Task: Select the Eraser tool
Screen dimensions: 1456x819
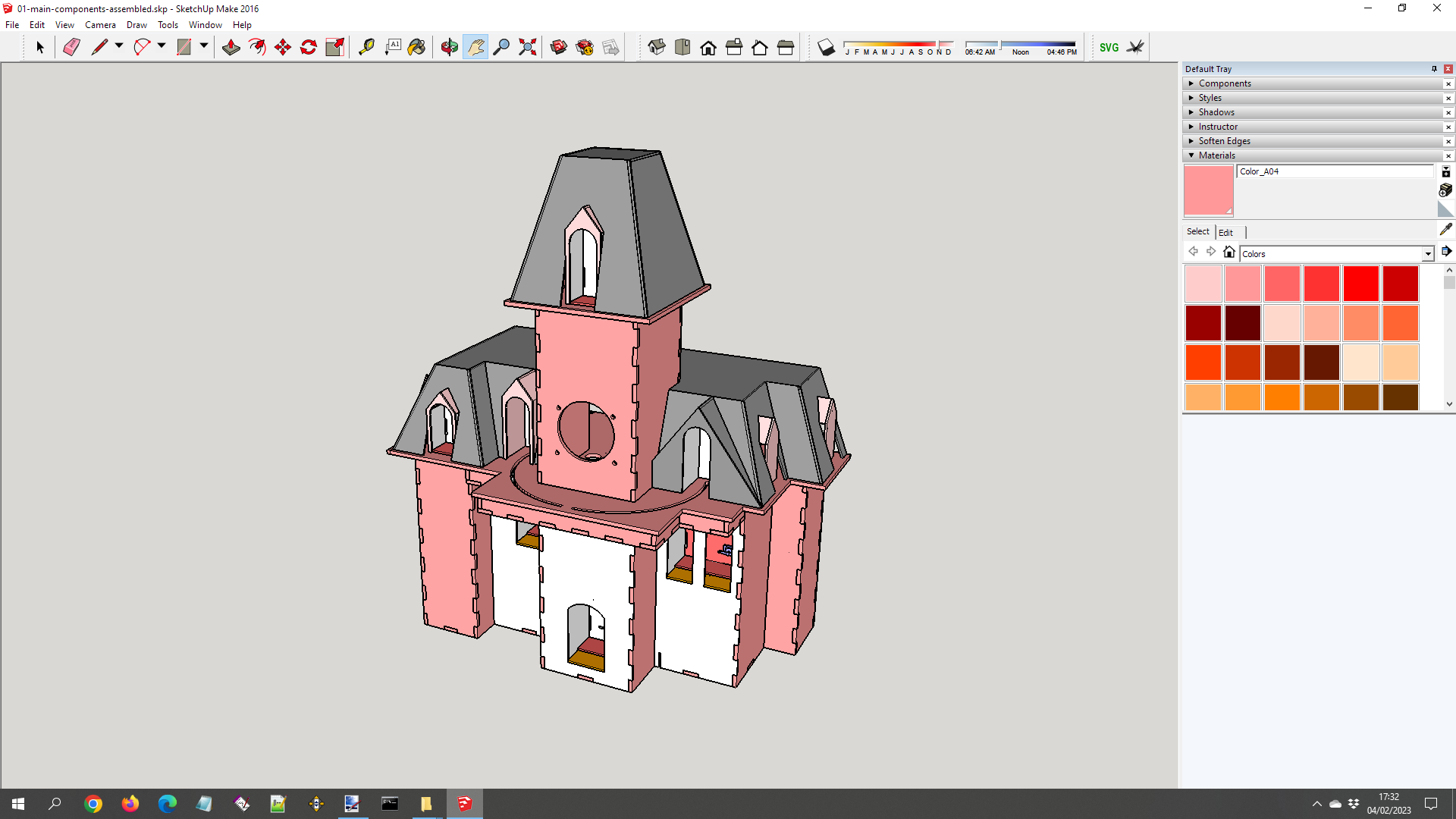Action: click(71, 47)
